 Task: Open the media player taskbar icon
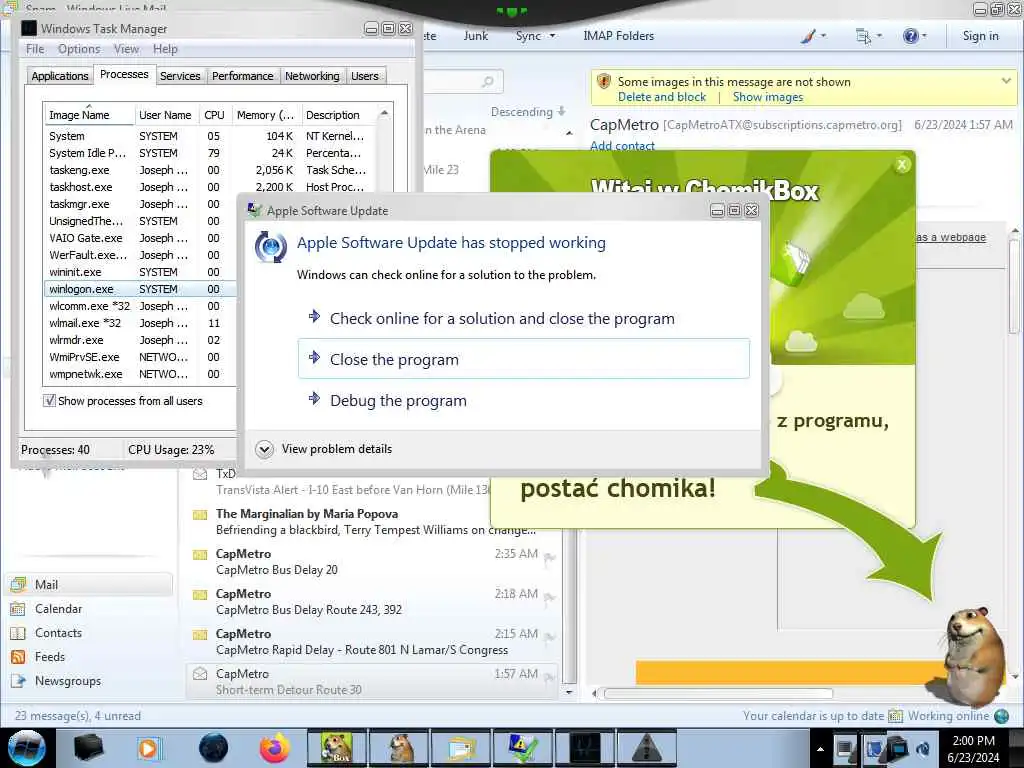[x=149, y=748]
